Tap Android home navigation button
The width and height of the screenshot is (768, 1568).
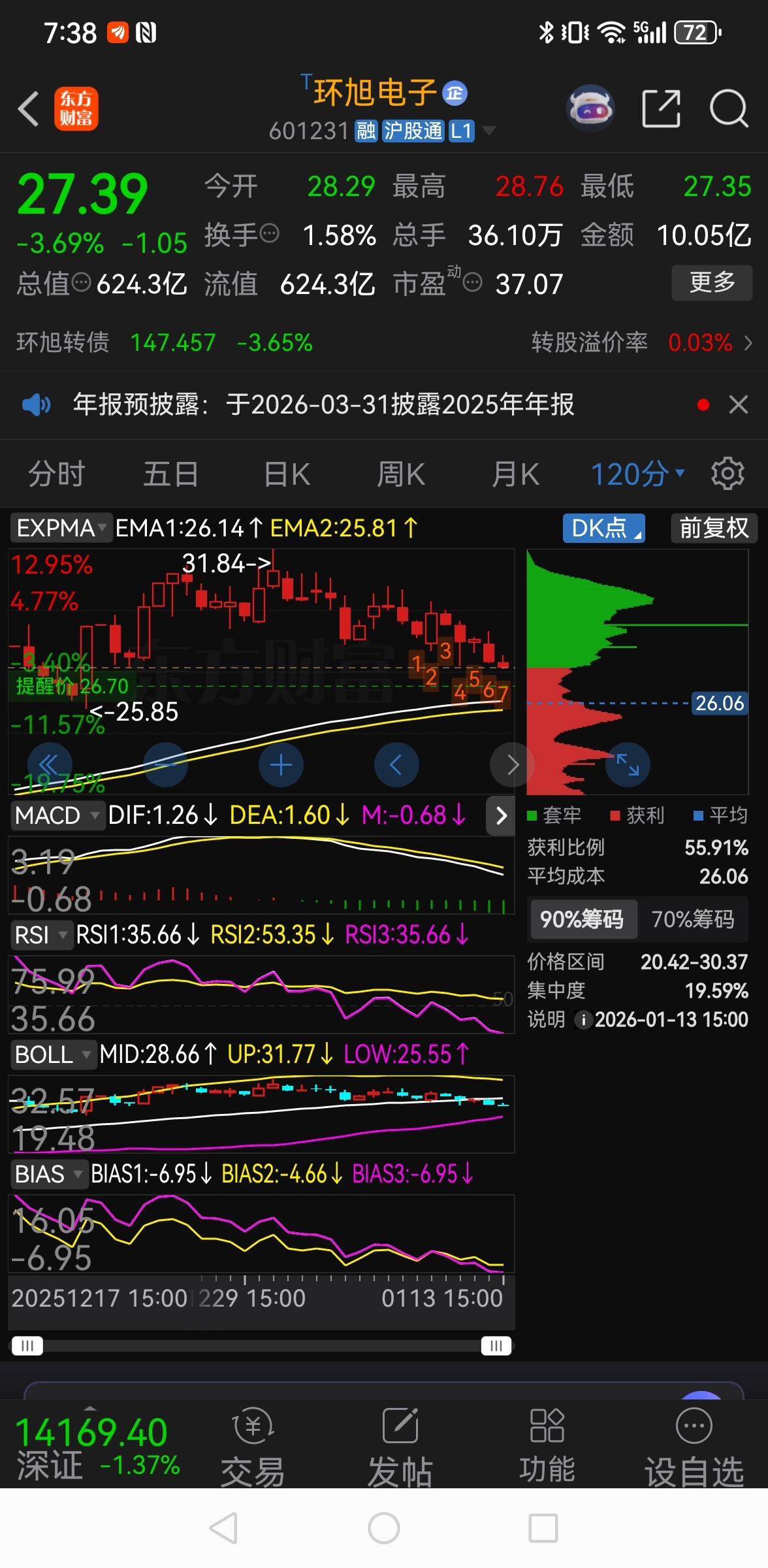pos(384,1529)
